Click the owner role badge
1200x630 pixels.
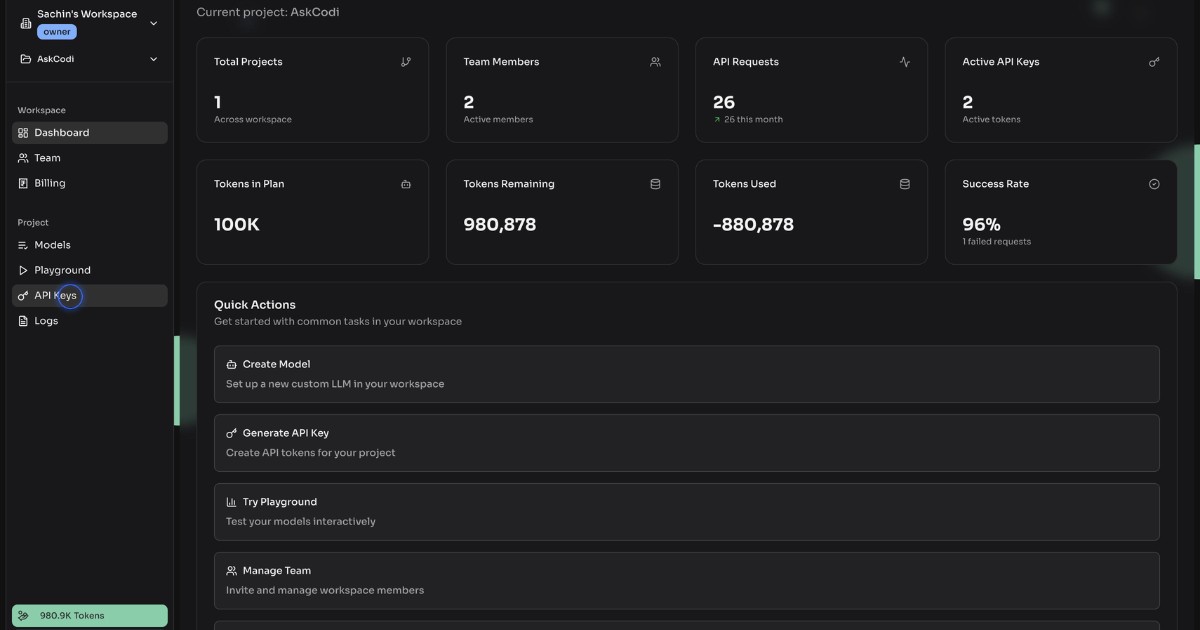point(57,32)
